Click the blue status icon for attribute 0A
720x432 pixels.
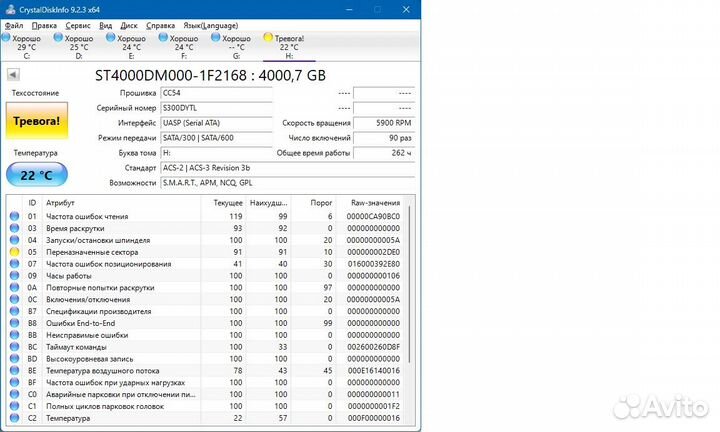(x=15, y=287)
